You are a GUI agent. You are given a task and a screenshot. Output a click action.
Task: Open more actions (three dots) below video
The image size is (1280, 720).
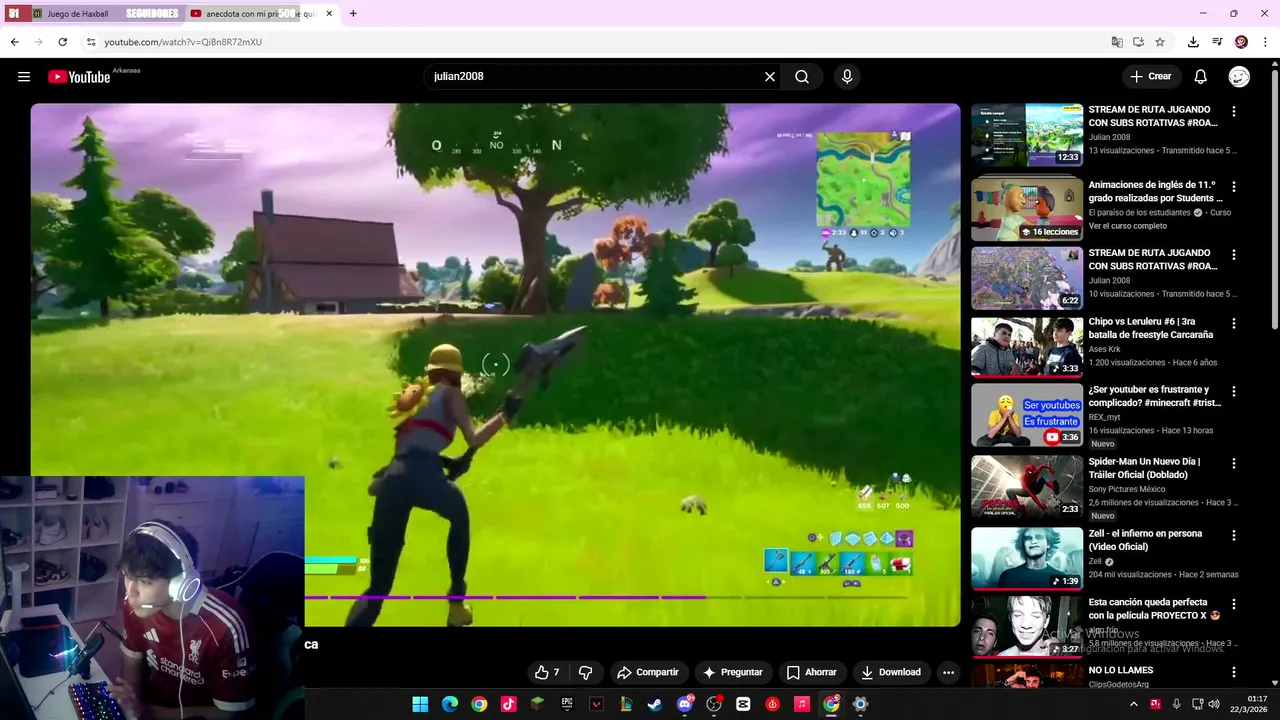point(948,672)
